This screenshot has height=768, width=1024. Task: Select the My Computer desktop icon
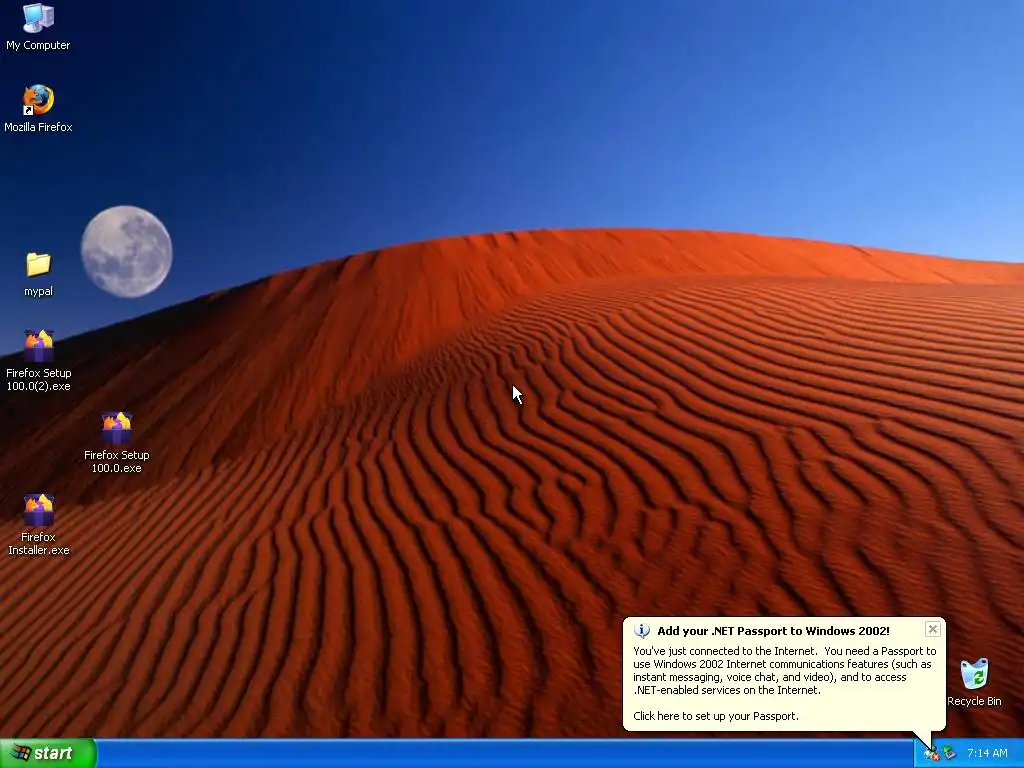click(x=38, y=18)
